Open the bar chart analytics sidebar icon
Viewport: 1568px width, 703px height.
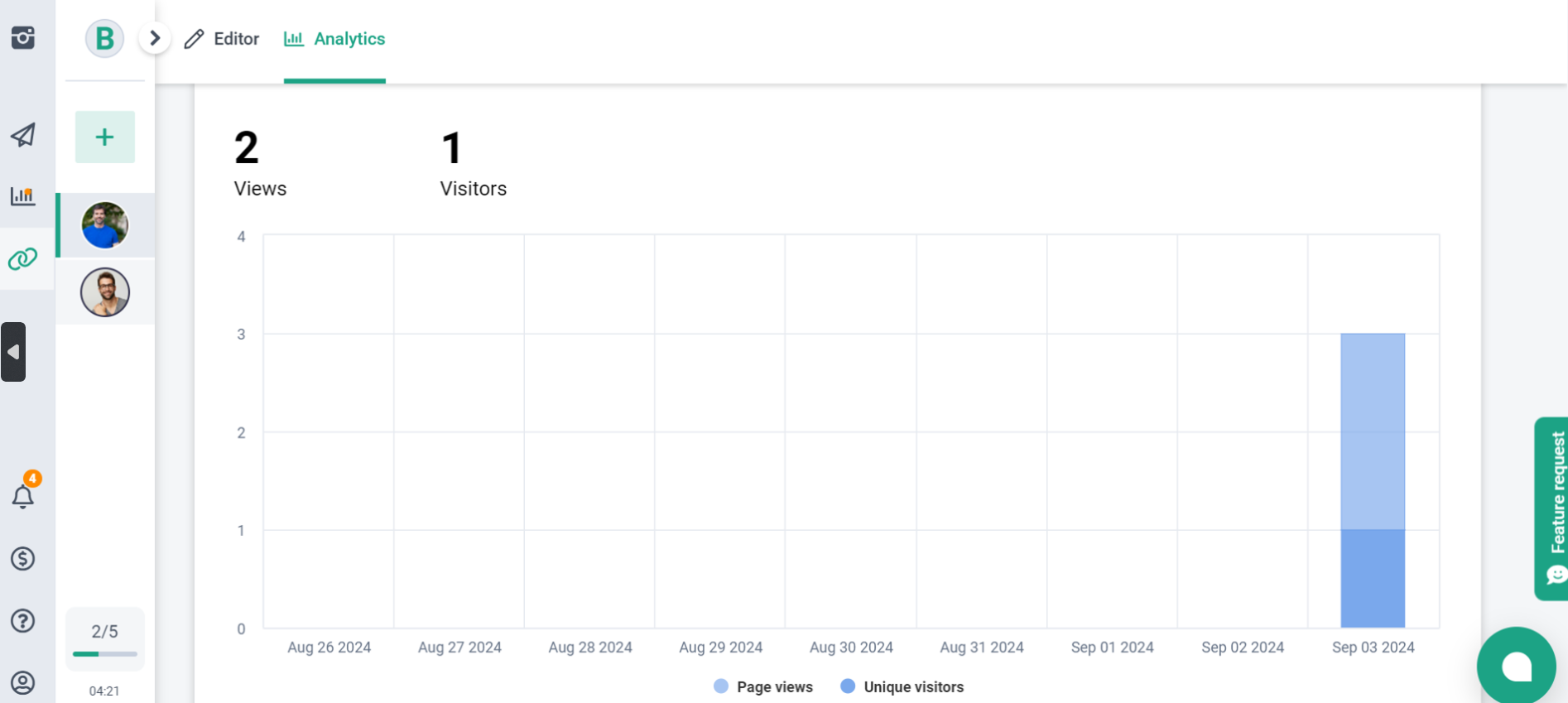click(23, 196)
